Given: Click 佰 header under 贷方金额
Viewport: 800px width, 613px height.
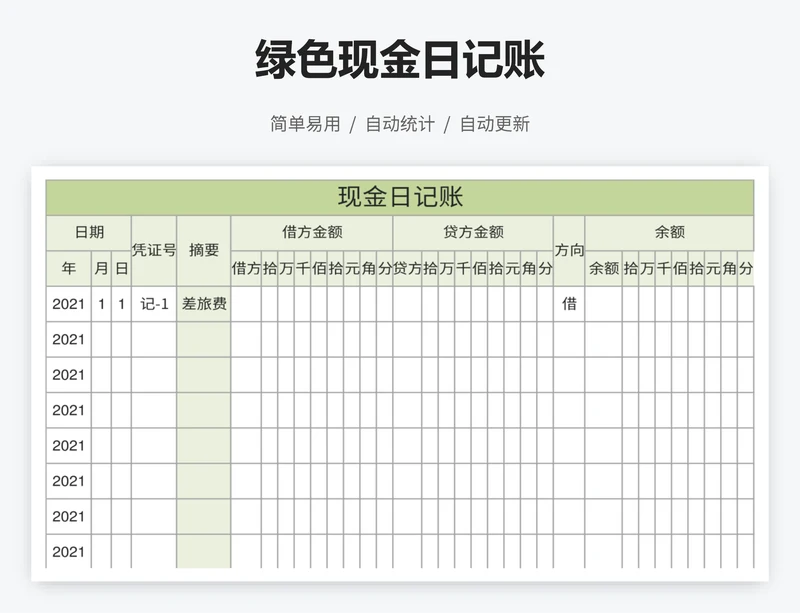Looking at the screenshot, I should click(x=479, y=268).
